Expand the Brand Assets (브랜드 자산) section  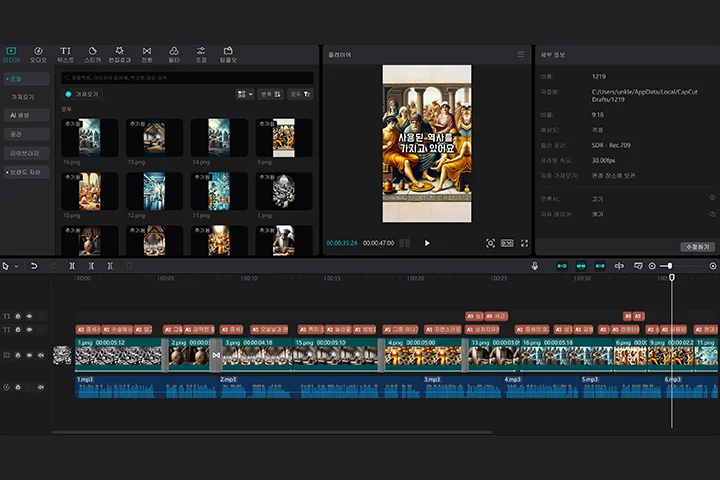tap(27, 172)
